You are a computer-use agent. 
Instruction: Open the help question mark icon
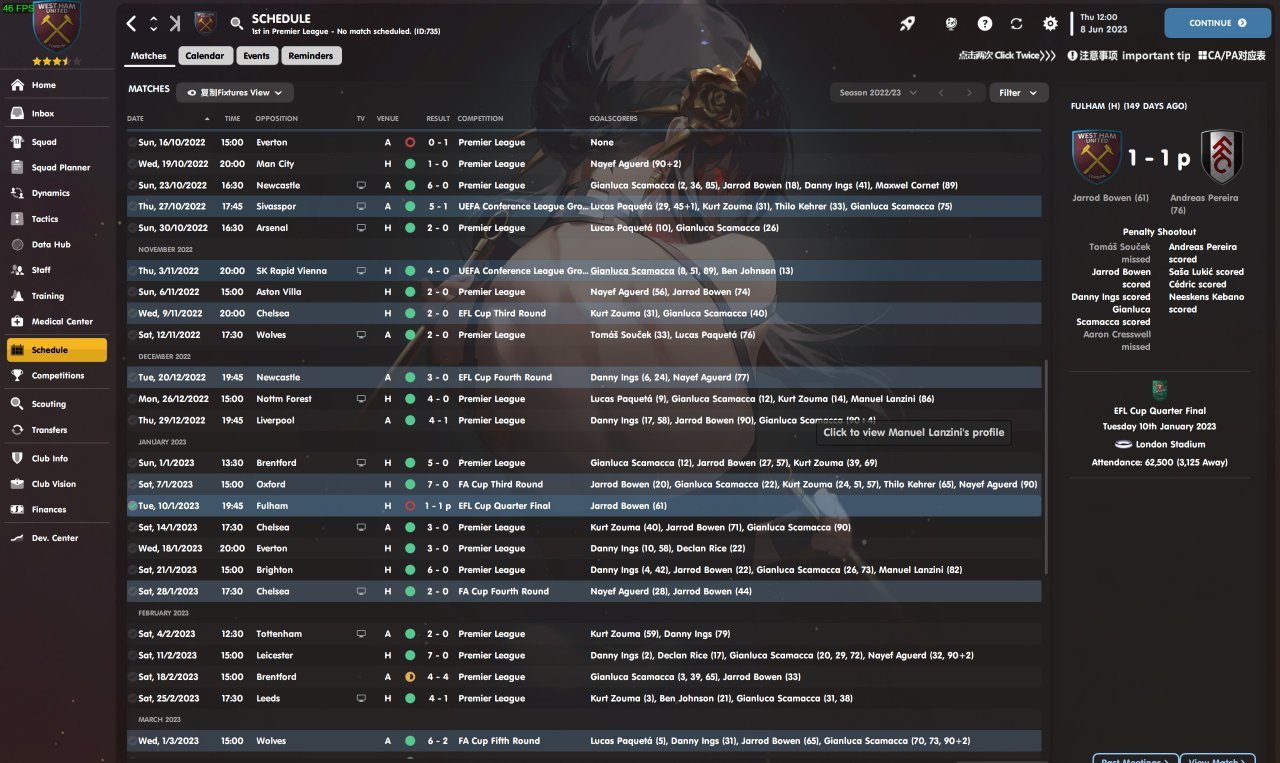point(985,23)
